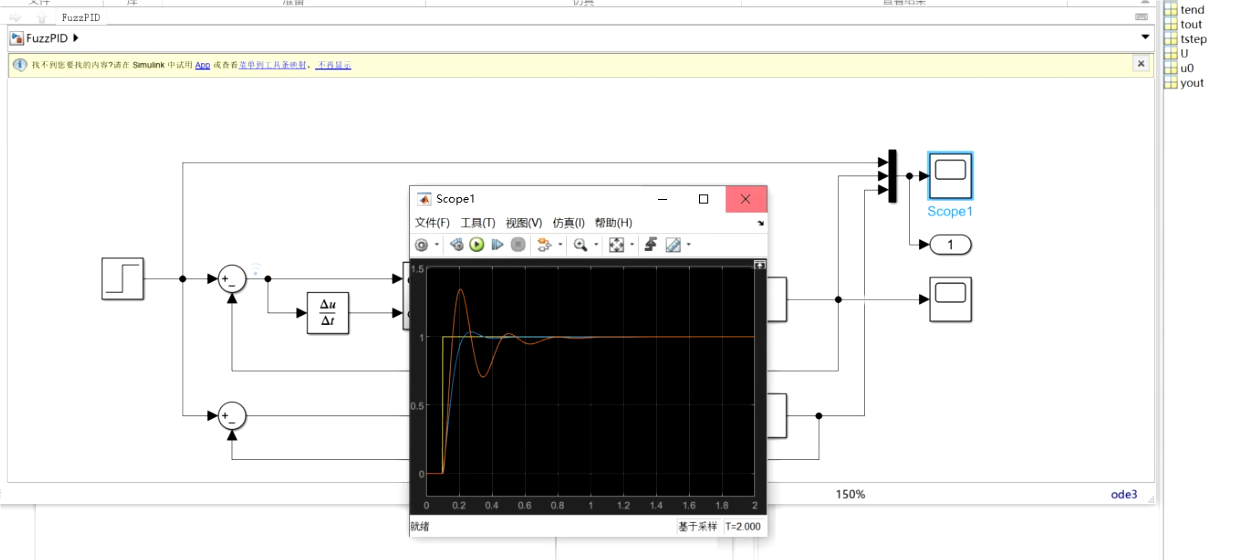Viewport: 1239px width, 560px height.
Task: Click the highlight Simulink block icon
Action: click(544, 244)
